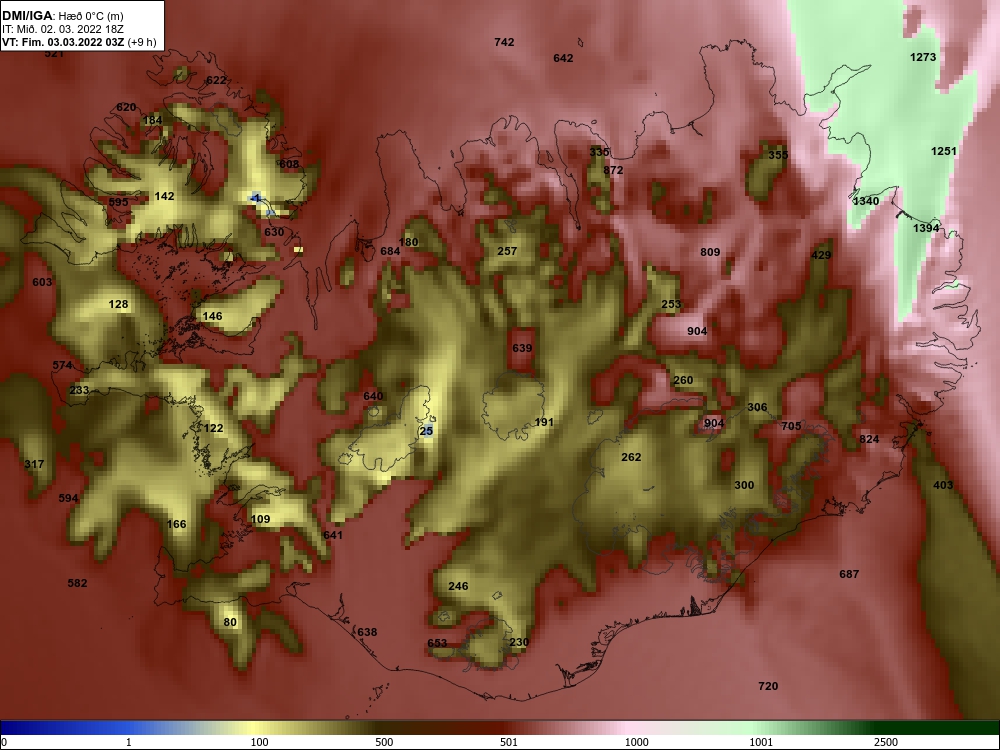Select the 317 value label
The height and width of the screenshot is (750, 1000).
tap(34, 464)
